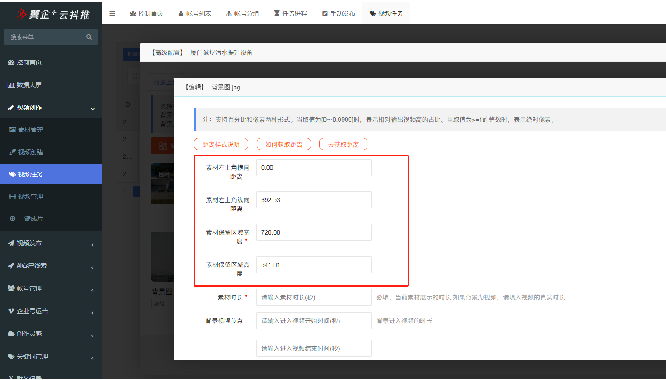Click the field between 0.00 and 720.00
This screenshot has height=380, width=666.
[x=314, y=200]
